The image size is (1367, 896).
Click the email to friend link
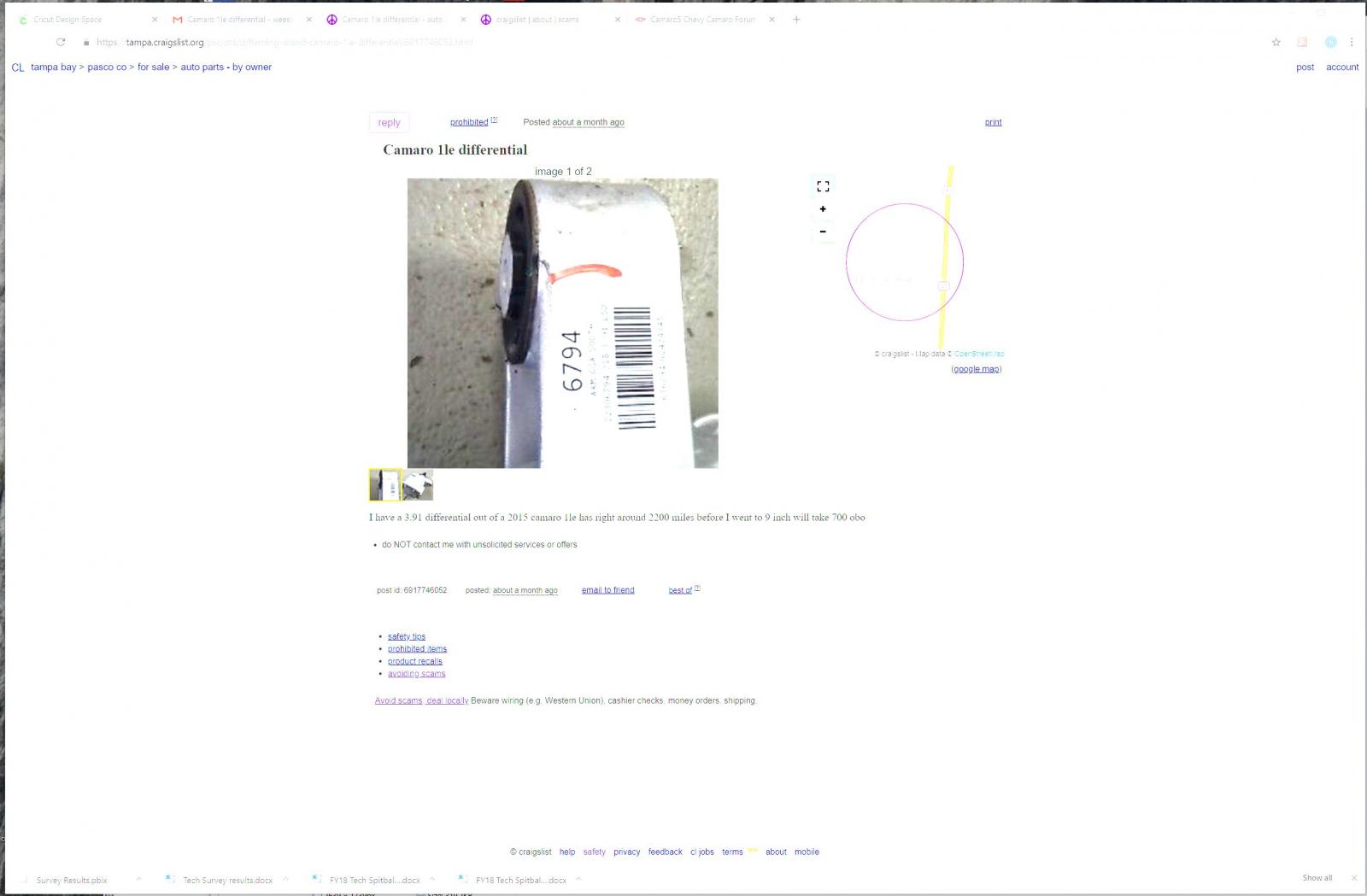[x=607, y=590]
